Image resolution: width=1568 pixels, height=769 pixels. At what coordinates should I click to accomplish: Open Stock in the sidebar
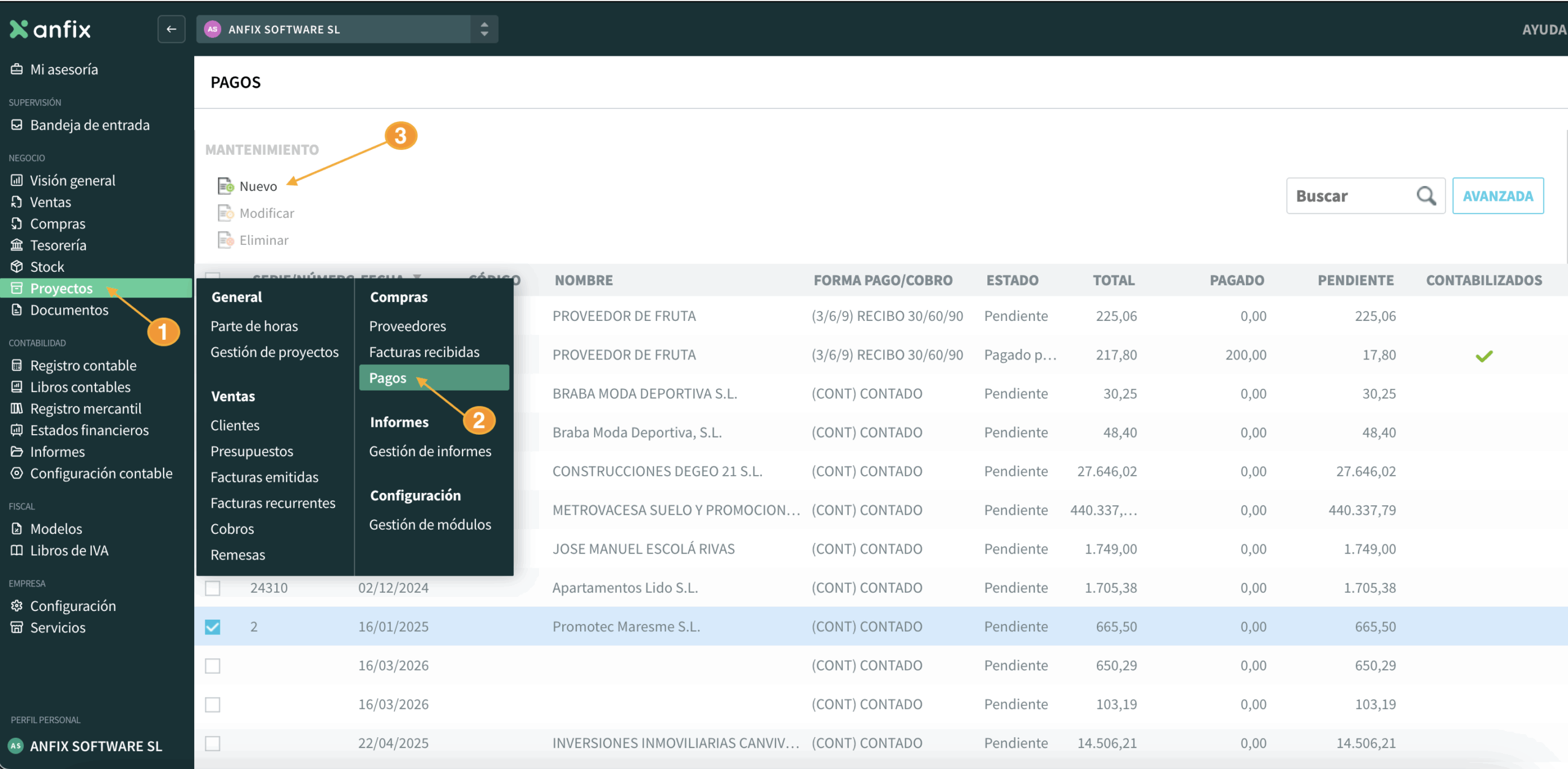(47, 267)
